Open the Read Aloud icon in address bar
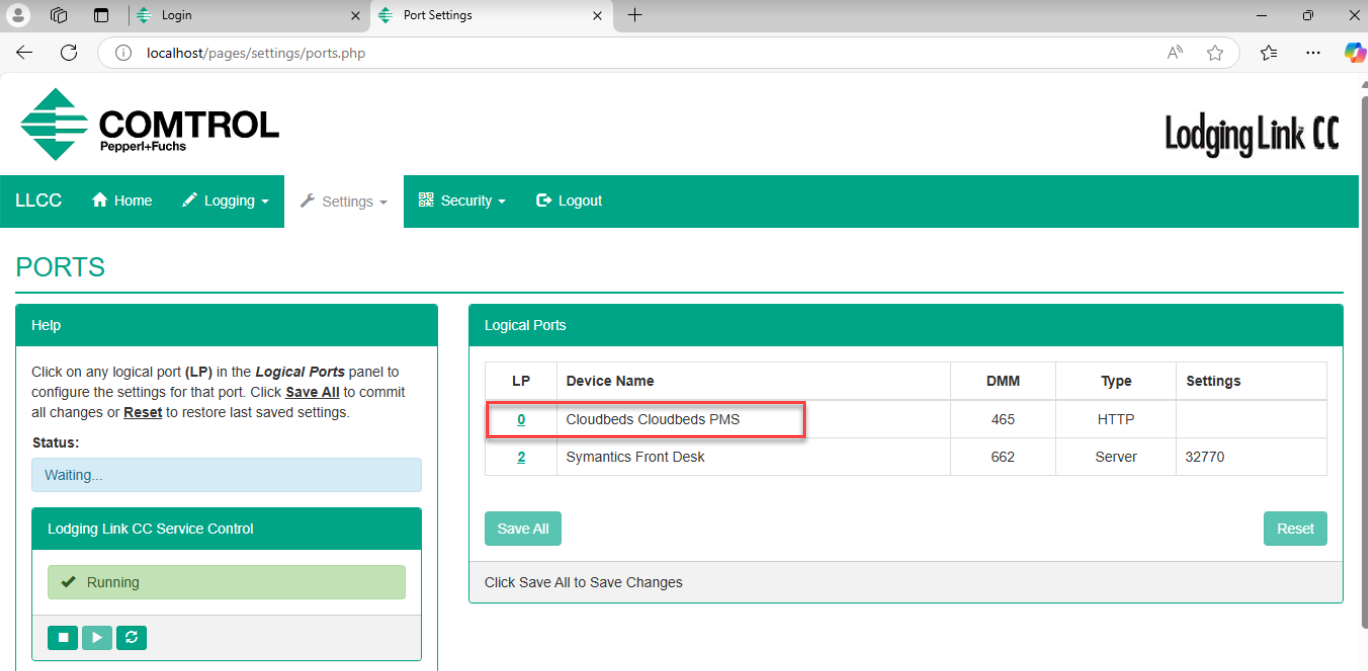Screen dimensions: 1368x671 pyautogui.click(x=1175, y=53)
